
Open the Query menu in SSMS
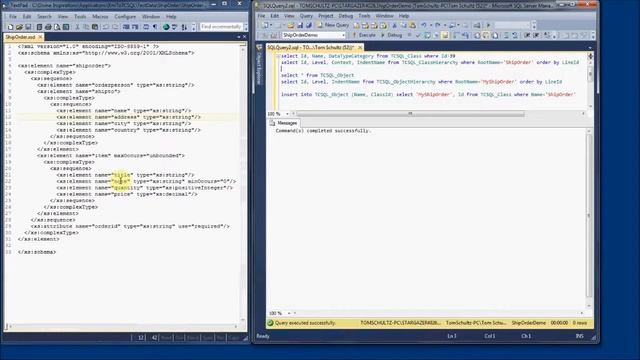[x=306, y=16]
